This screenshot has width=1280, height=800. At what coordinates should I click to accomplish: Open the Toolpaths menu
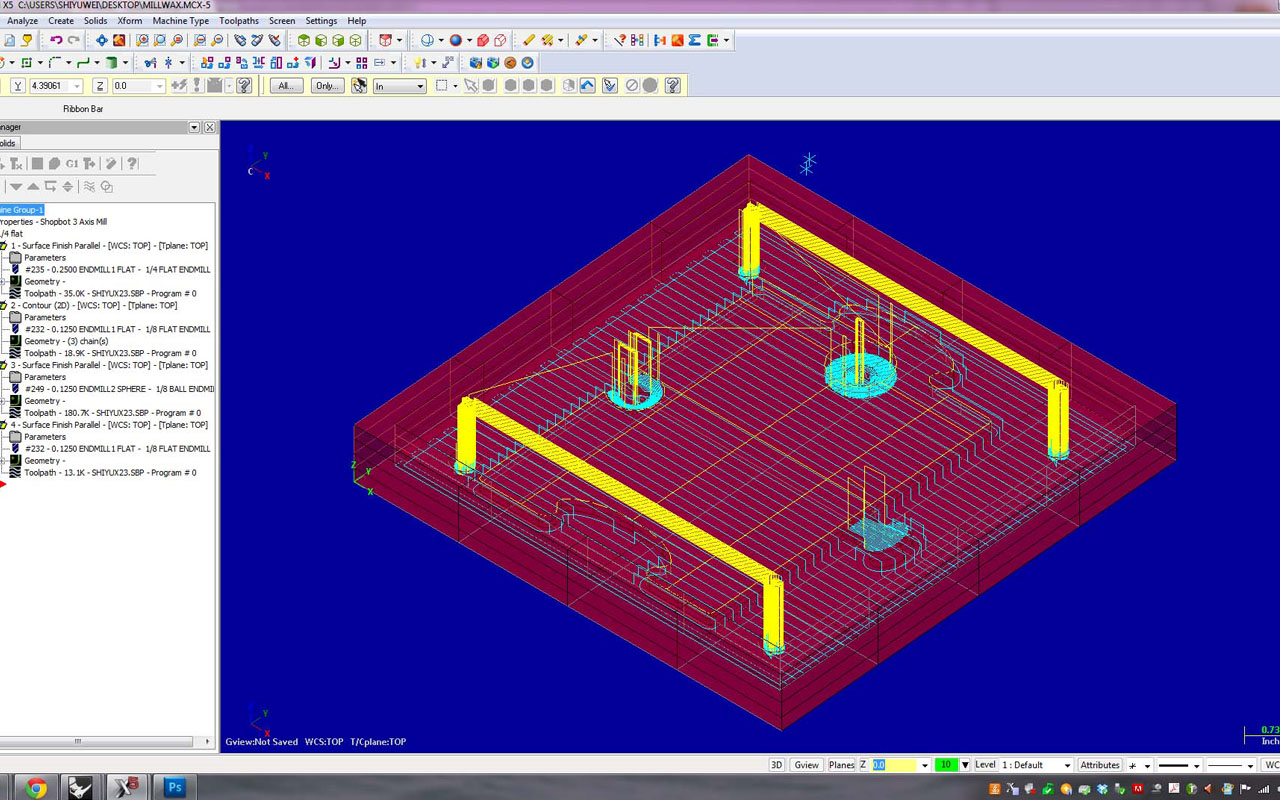[238, 21]
